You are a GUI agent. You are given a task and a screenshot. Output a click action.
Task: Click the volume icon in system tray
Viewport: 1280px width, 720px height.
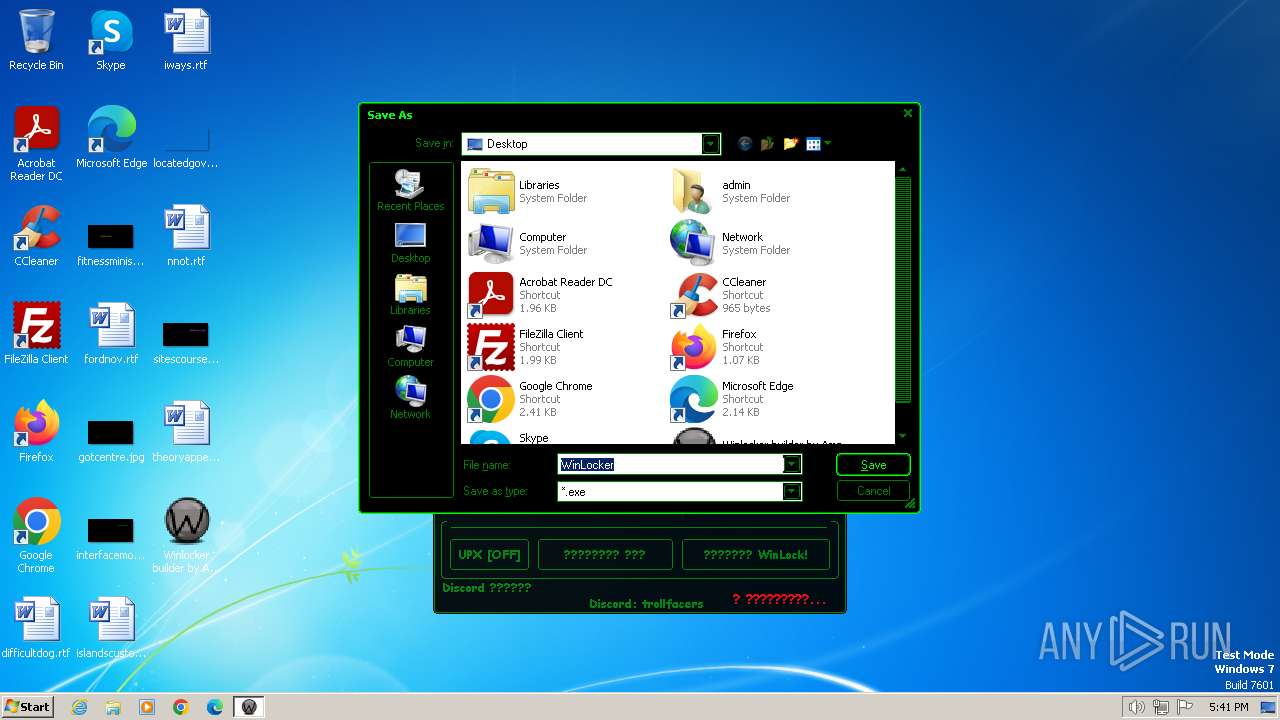(1136, 707)
